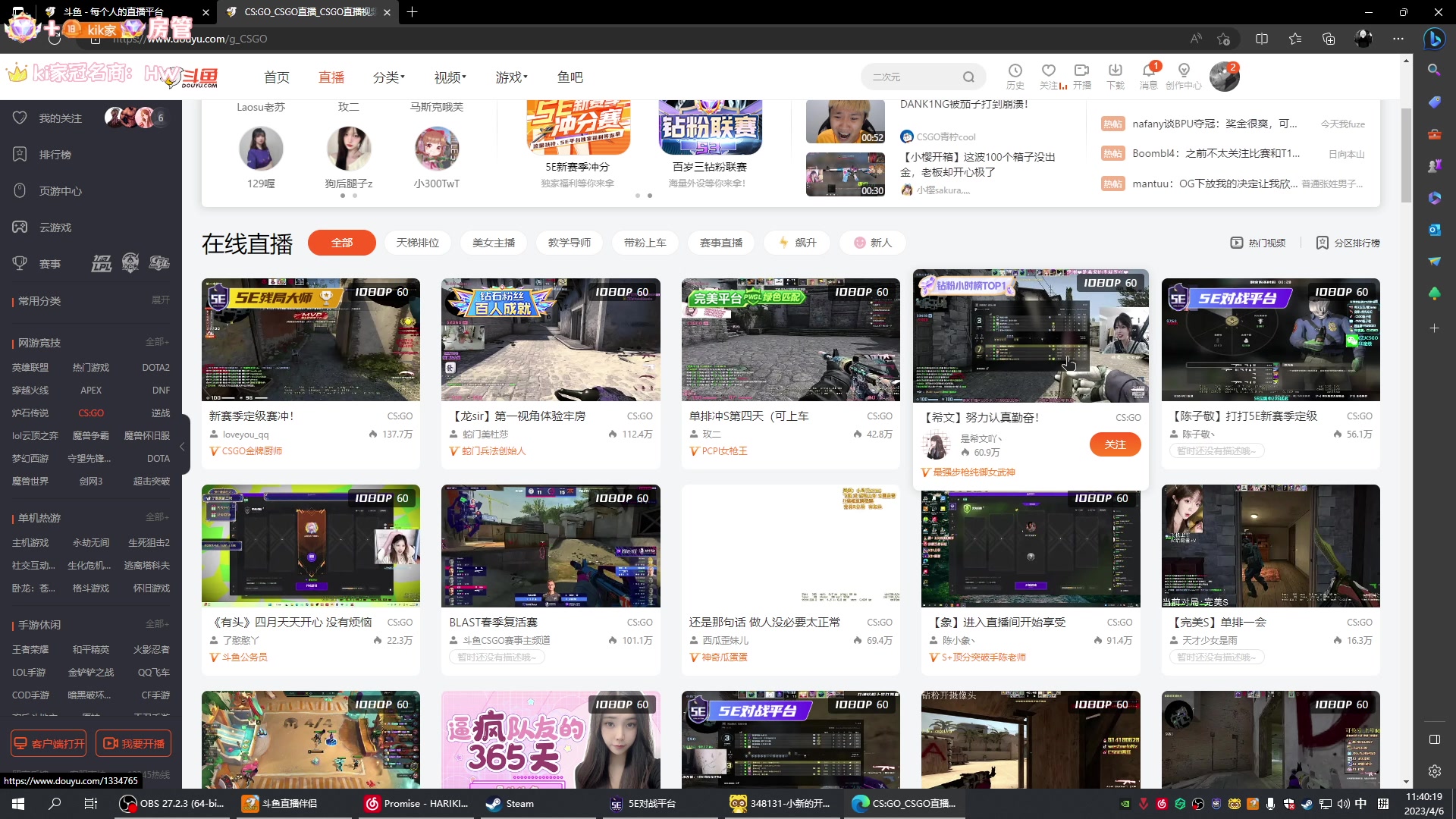Select the 全部 filter pill

(x=342, y=243)
